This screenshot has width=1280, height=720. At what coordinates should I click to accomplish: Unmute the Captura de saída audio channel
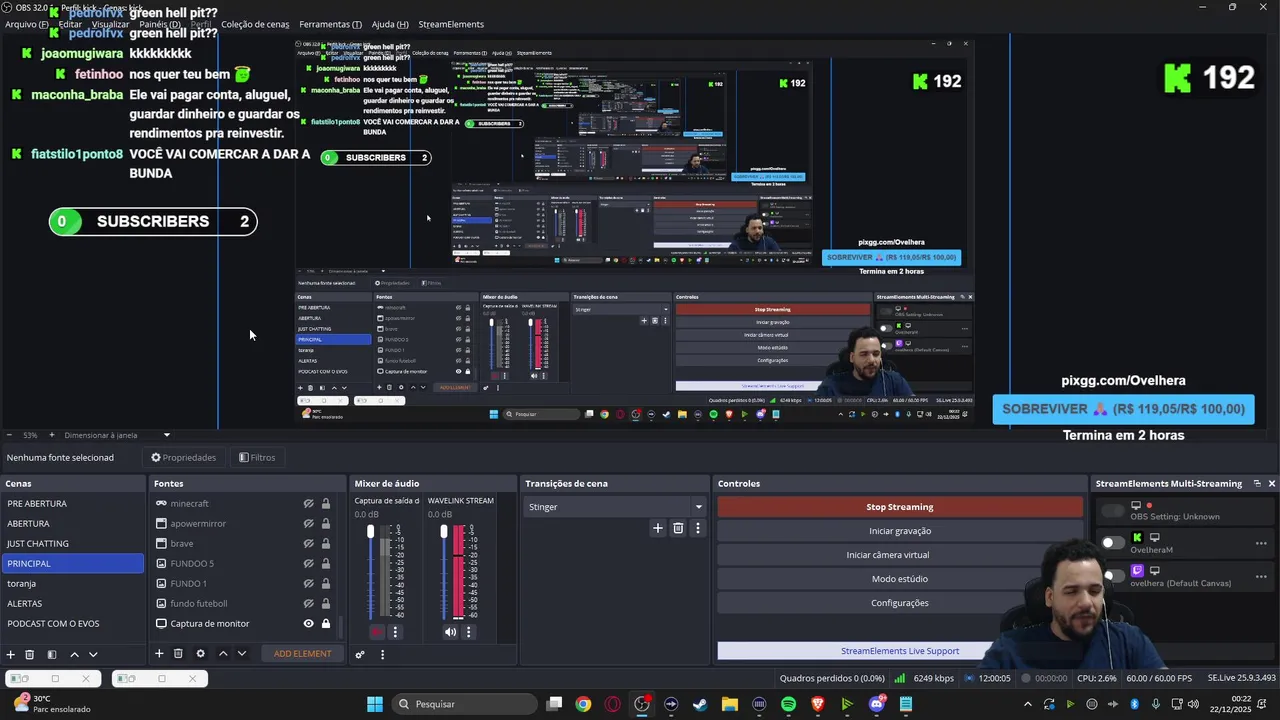pos(376,632)
